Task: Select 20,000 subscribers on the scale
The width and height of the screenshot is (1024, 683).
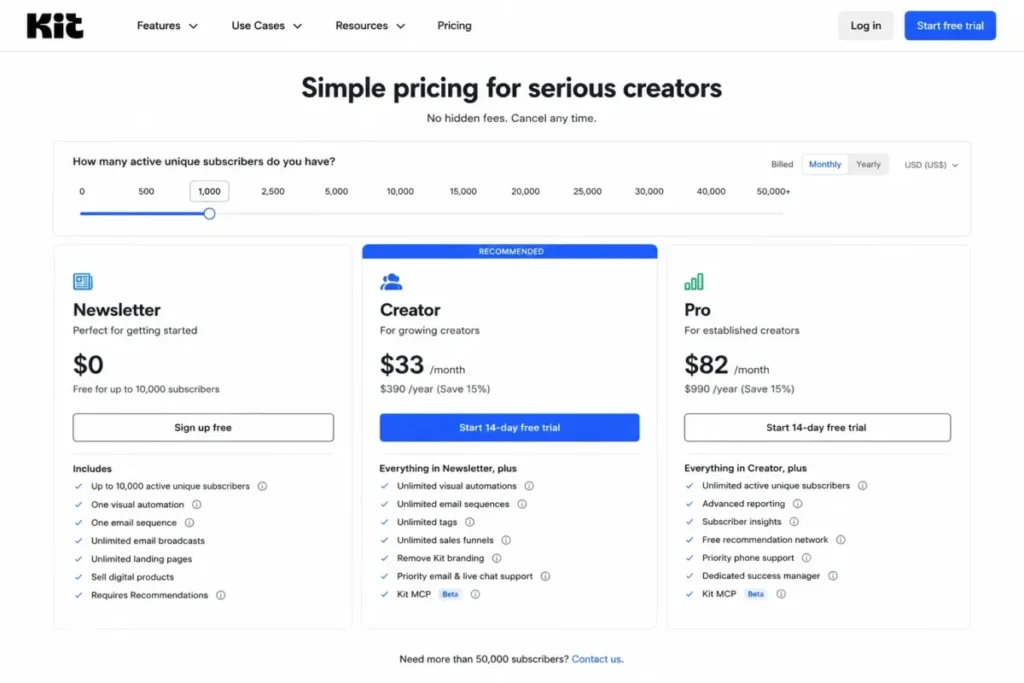Action: coord(525,191)
